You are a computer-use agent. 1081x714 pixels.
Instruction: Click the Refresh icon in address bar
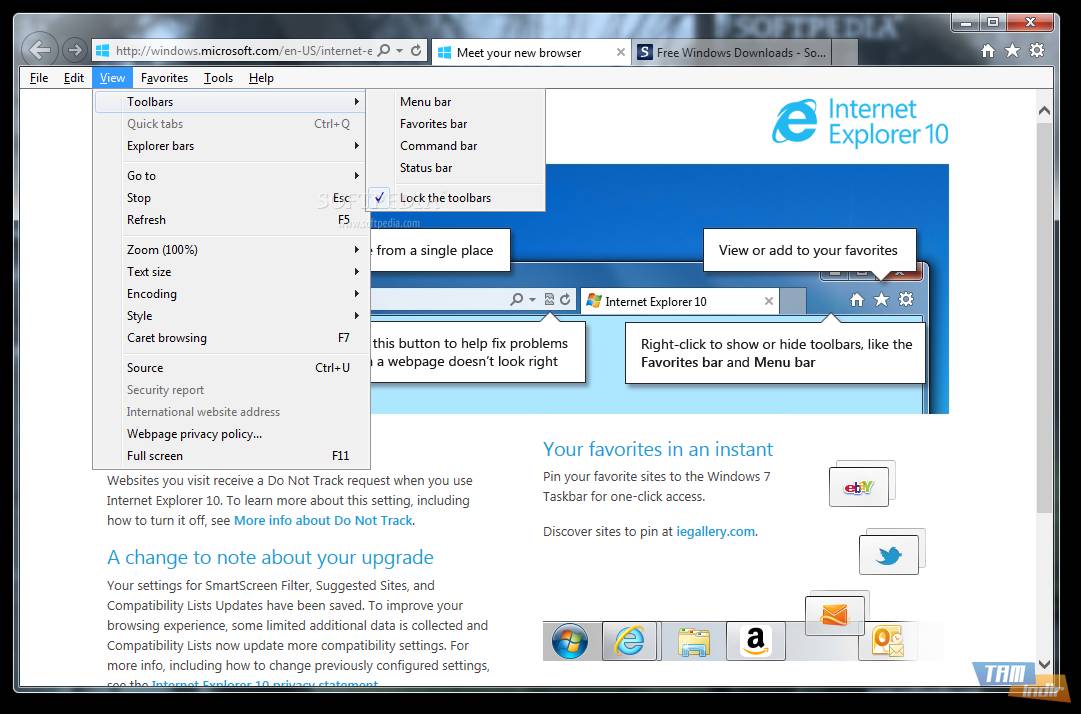[416, 50]
